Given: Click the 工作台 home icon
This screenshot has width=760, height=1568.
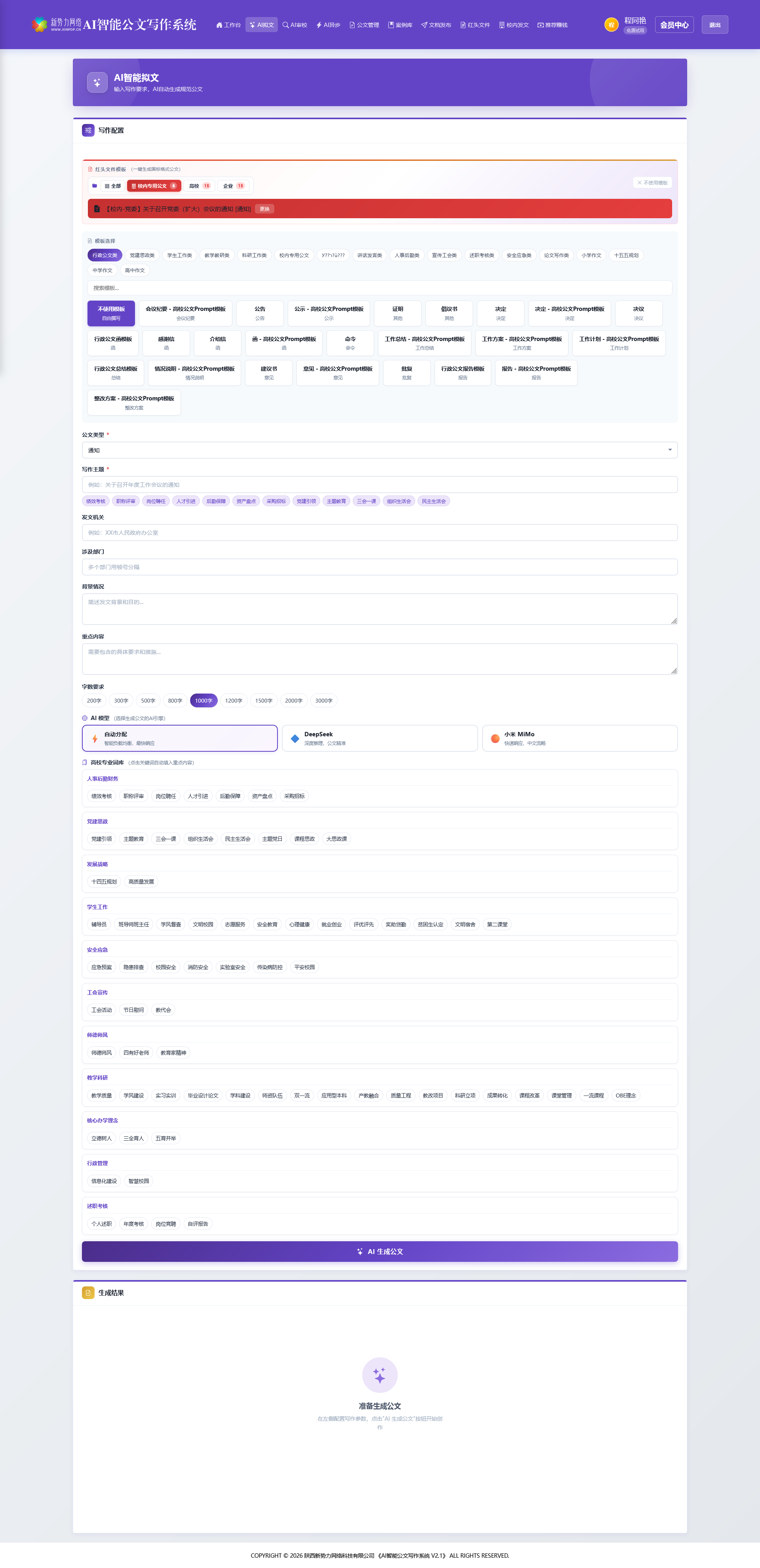Looking at the screenshot, I should click(x=219, y=25).
